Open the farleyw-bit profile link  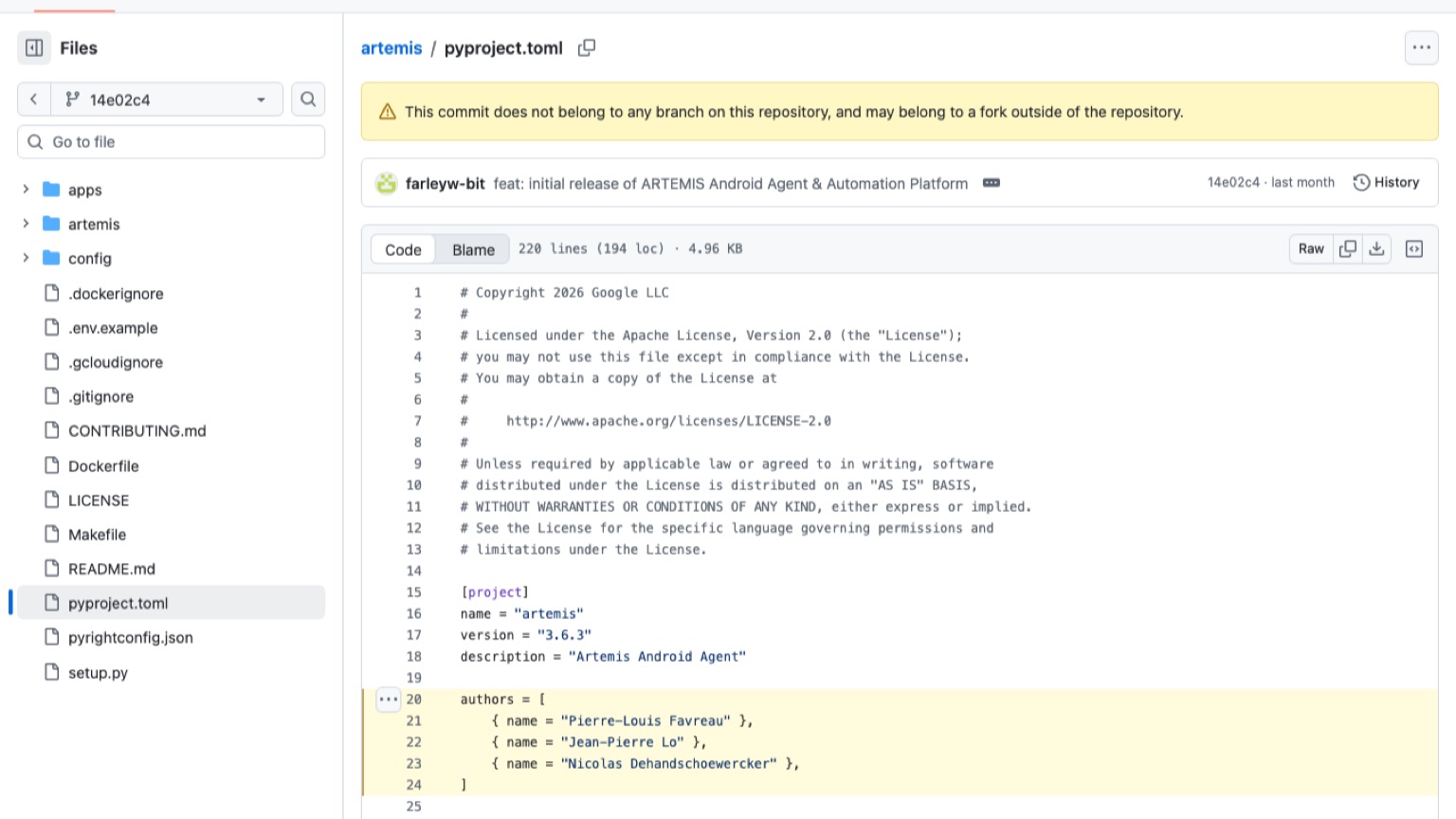tap(445, 184)
